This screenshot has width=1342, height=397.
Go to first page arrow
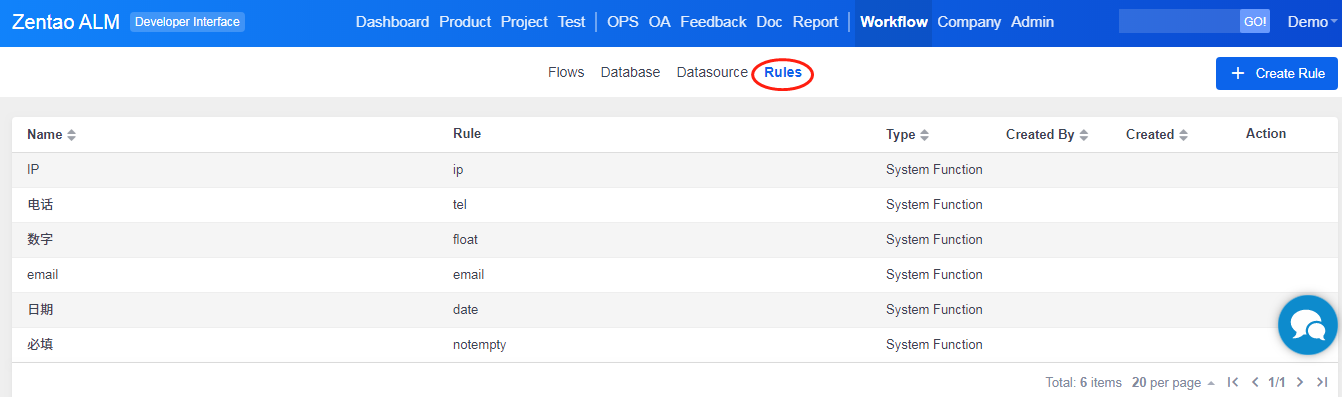pos(1233,382)
